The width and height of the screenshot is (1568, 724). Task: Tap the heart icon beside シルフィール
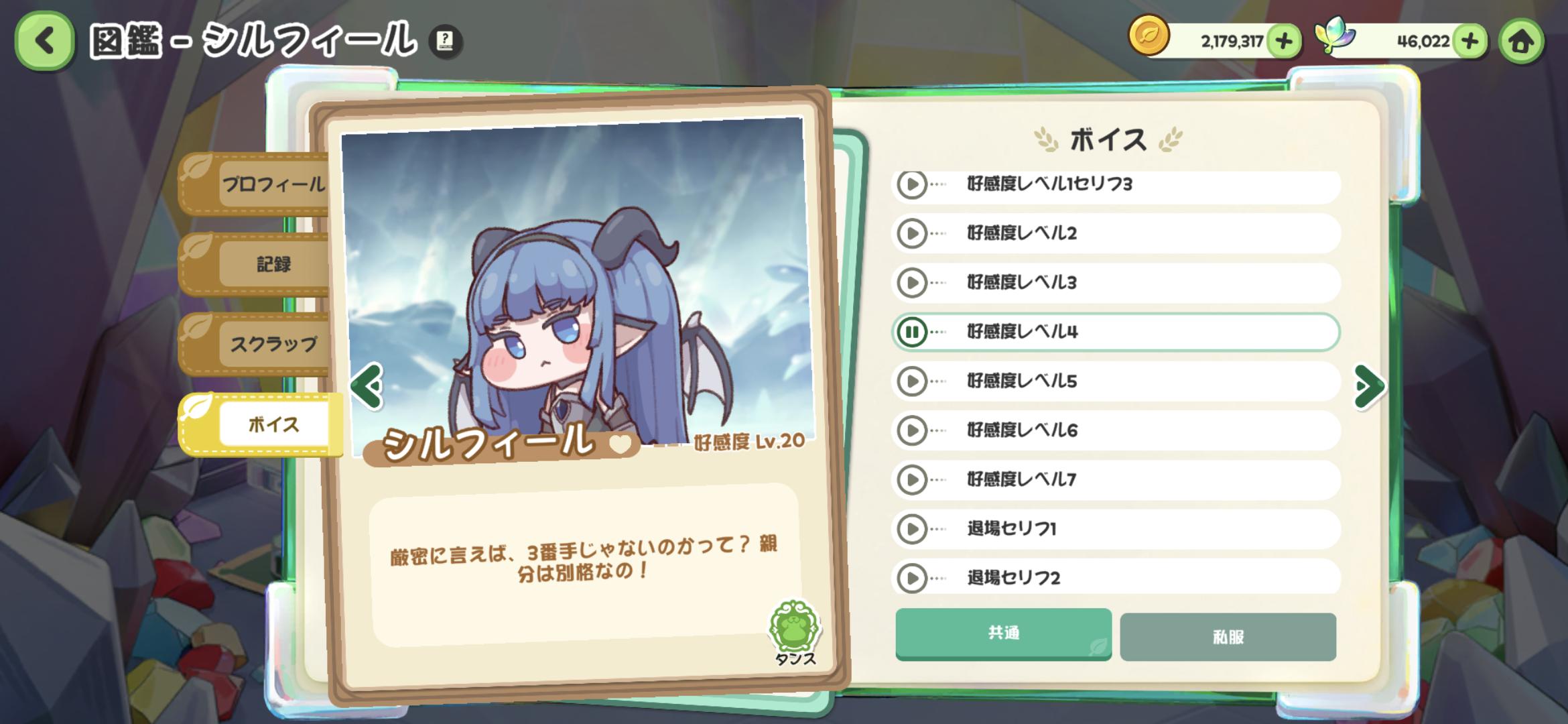[620, 443]
